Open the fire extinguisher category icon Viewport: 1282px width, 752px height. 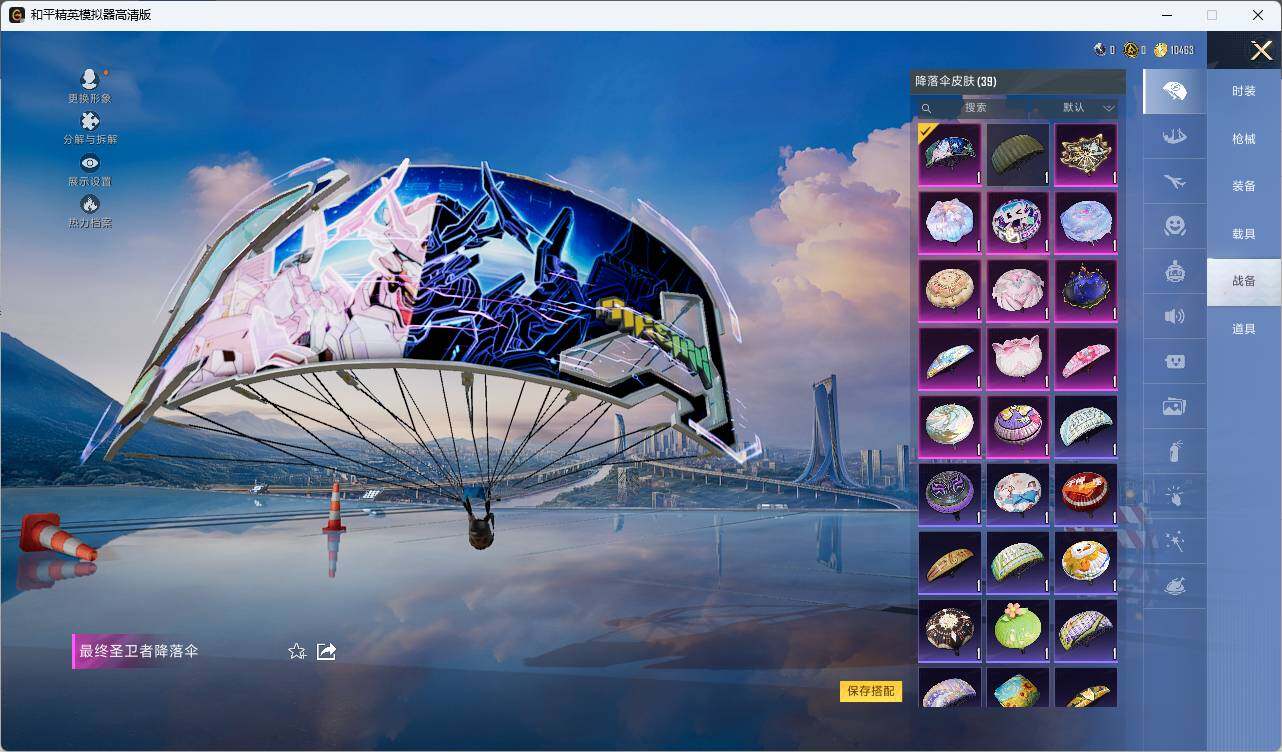click(x=1175, y=451)
